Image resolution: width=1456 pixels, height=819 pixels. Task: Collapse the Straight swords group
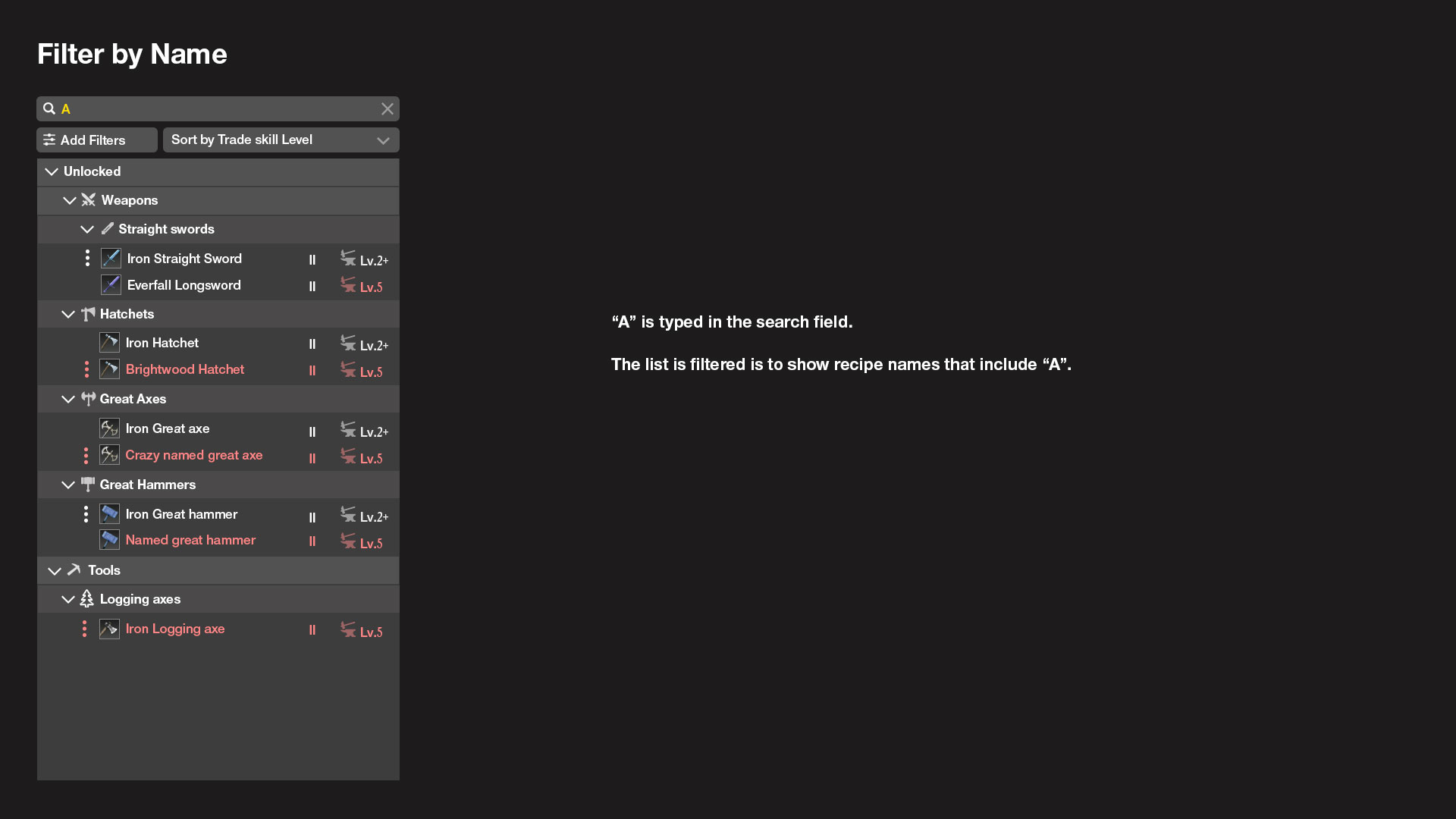87,229
